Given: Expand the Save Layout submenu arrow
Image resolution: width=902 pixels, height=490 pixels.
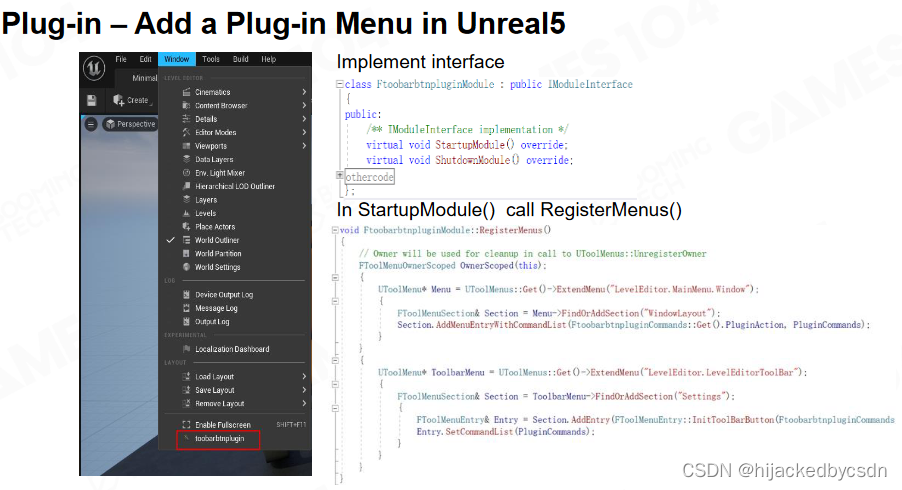Looking at the screenshot, I should point(304,390).
